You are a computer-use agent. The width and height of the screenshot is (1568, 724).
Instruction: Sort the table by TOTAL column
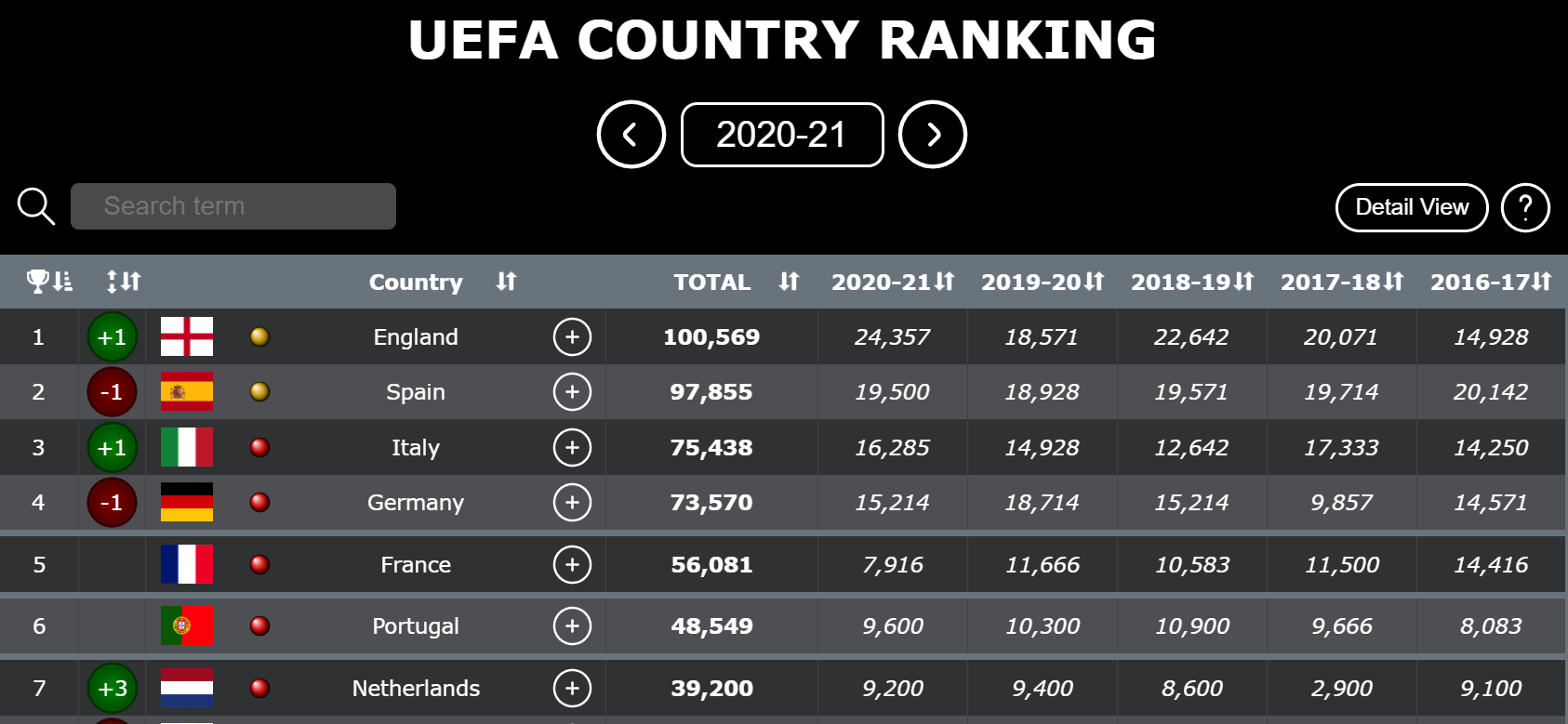[x=789, y=281]
